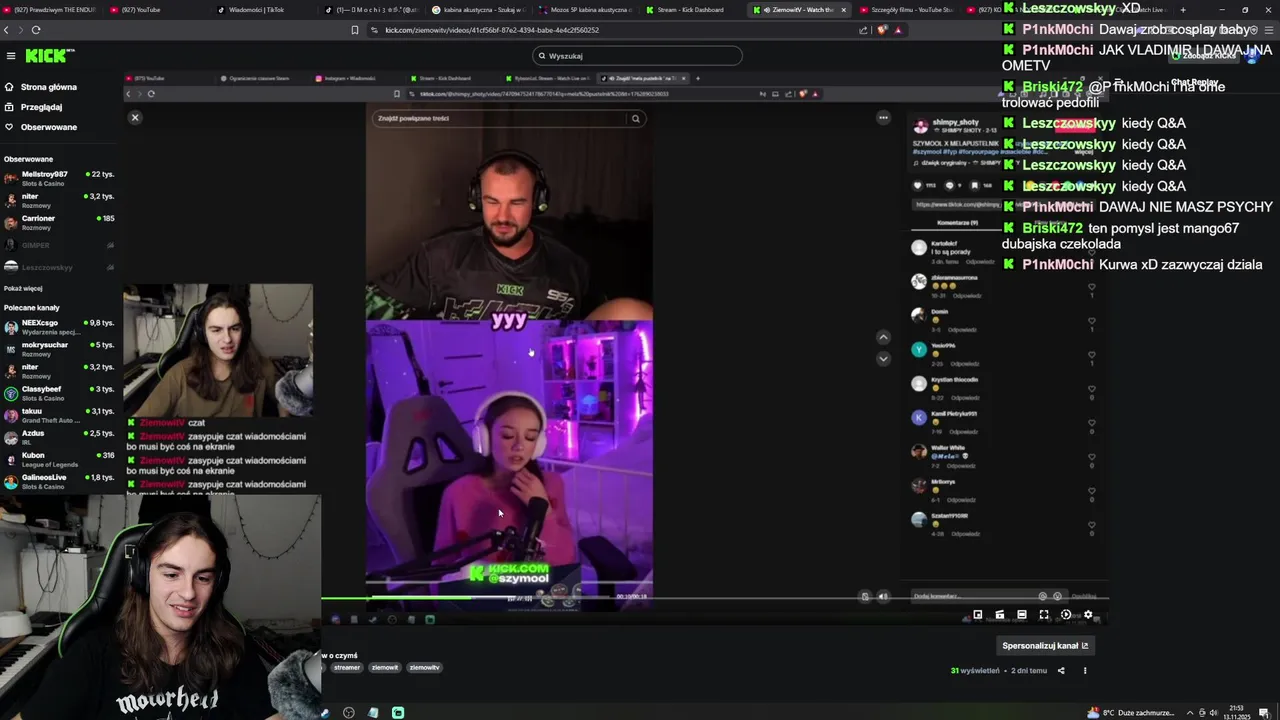Click the clip creation icon
Screen dimensions: 1280x720
pyautogui.click(x=1000, y=615)
